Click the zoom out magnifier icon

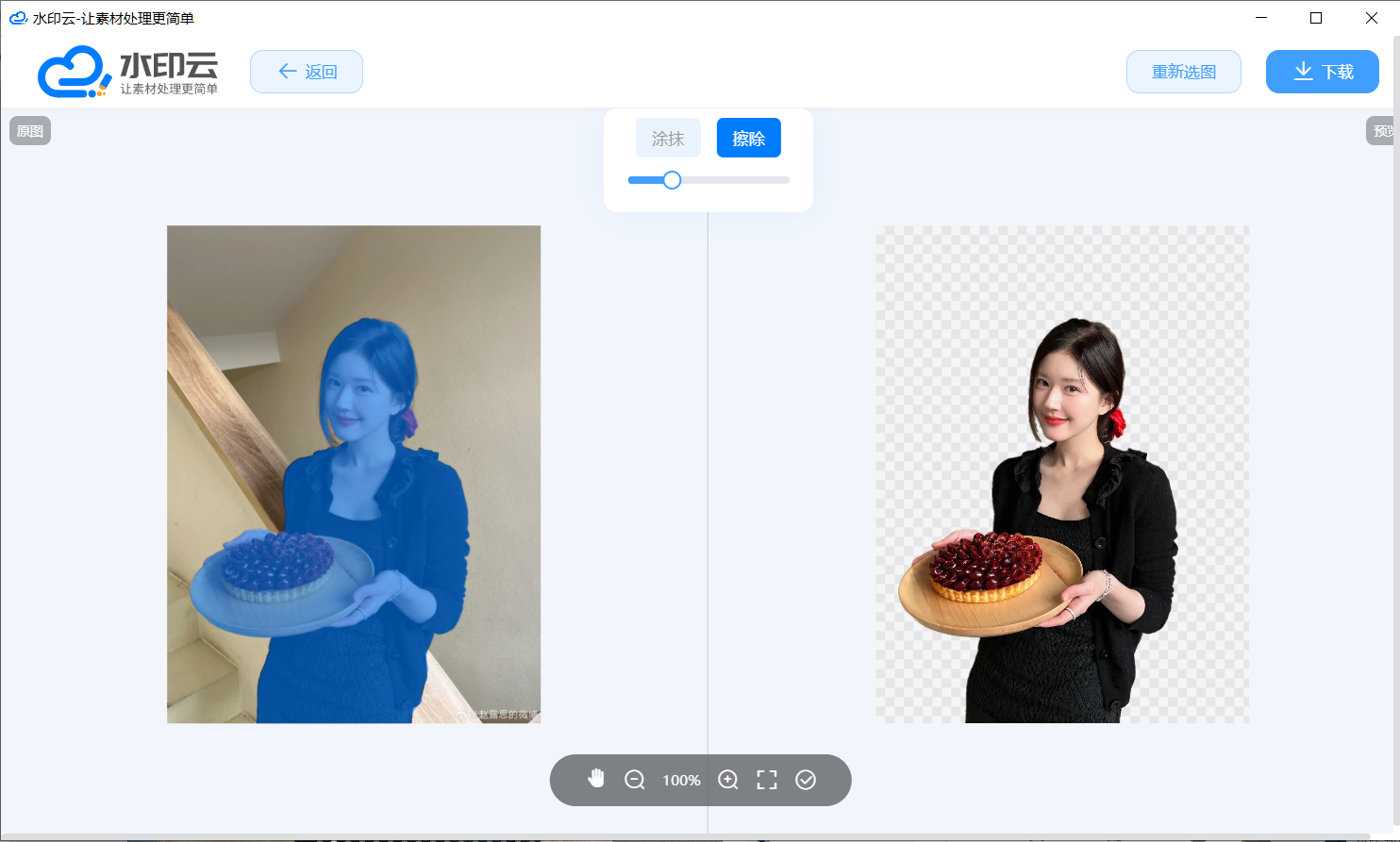[635, 780]
